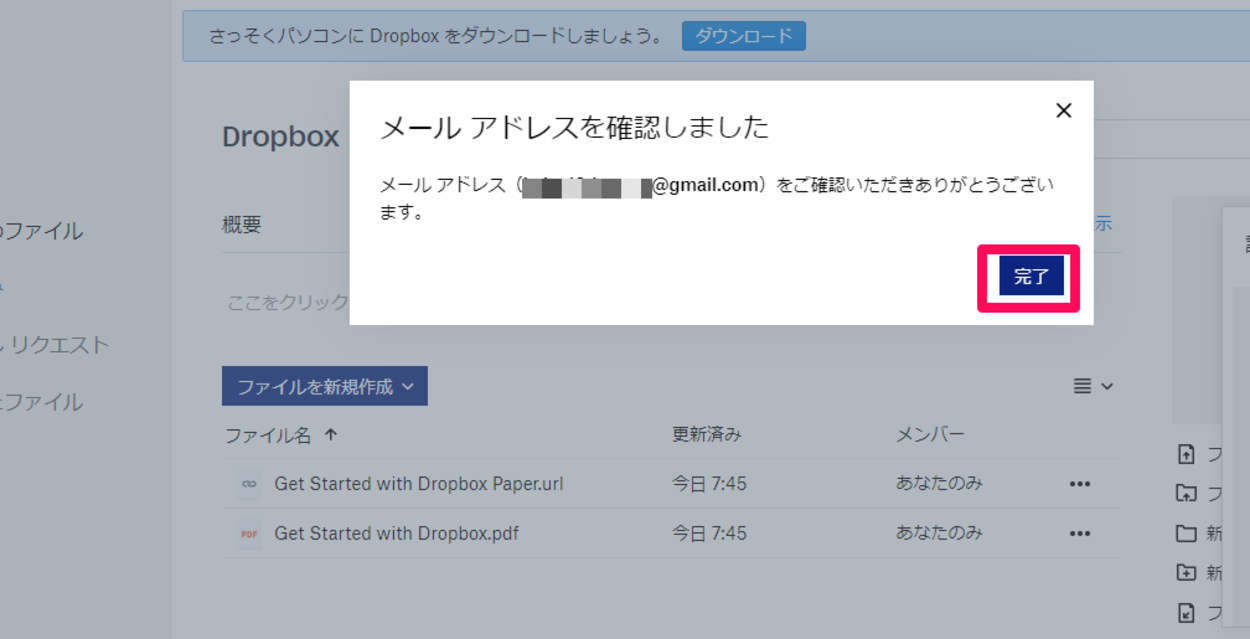Click the メール アドレスを確認しました dialog title
This screenshot has height=639, width=1250.
tap(575, 127)
